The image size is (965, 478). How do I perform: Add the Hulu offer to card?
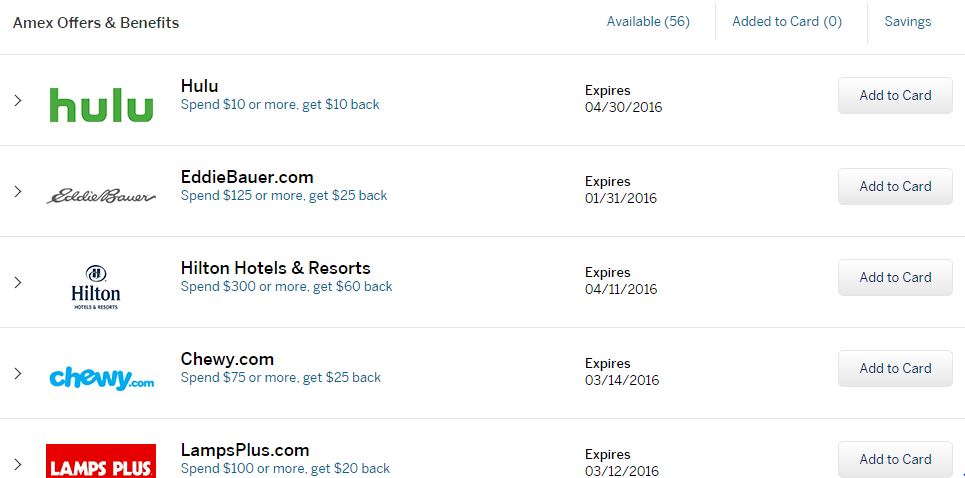895,96
